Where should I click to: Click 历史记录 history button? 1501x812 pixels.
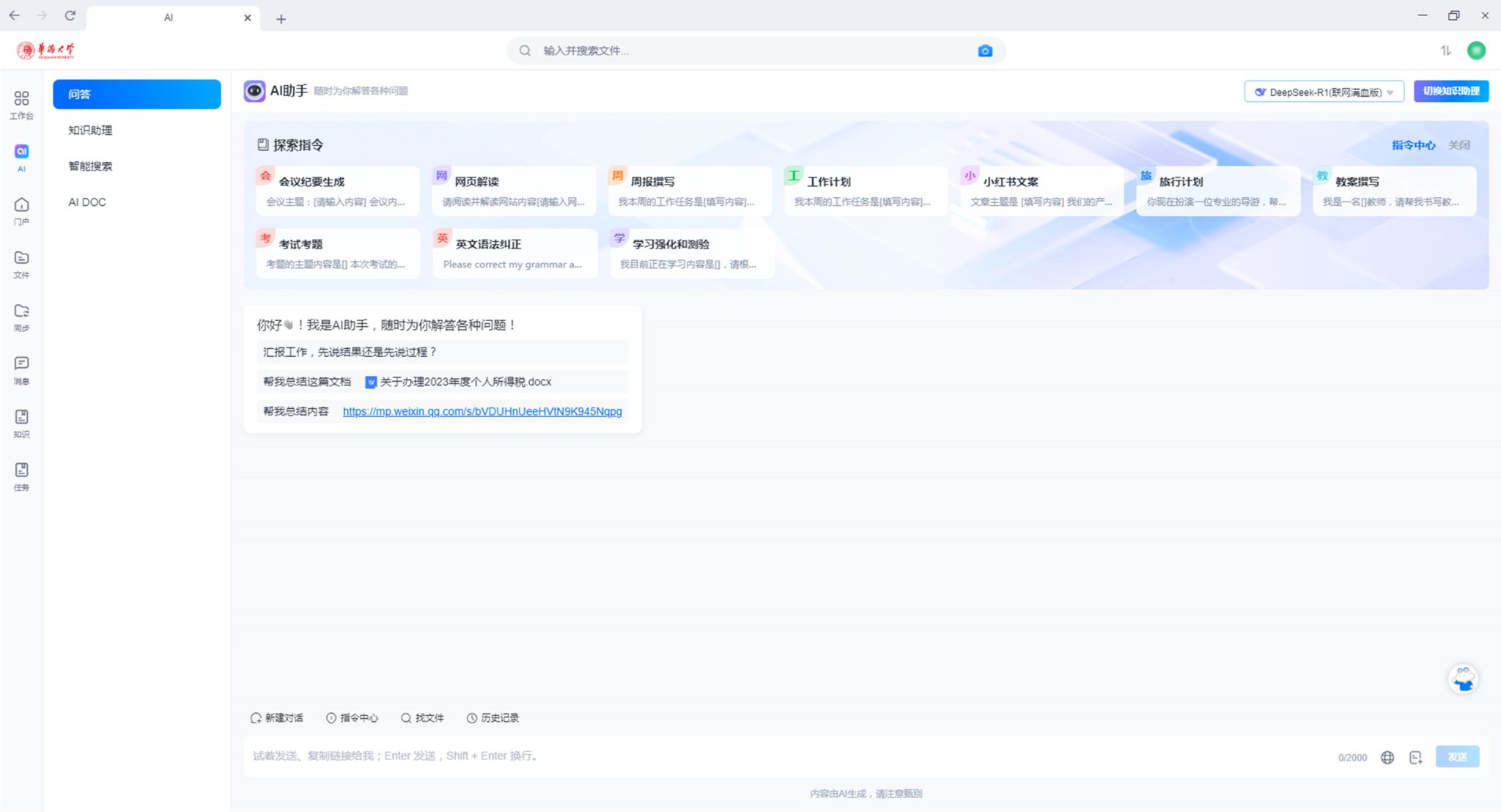pos(493,718)
